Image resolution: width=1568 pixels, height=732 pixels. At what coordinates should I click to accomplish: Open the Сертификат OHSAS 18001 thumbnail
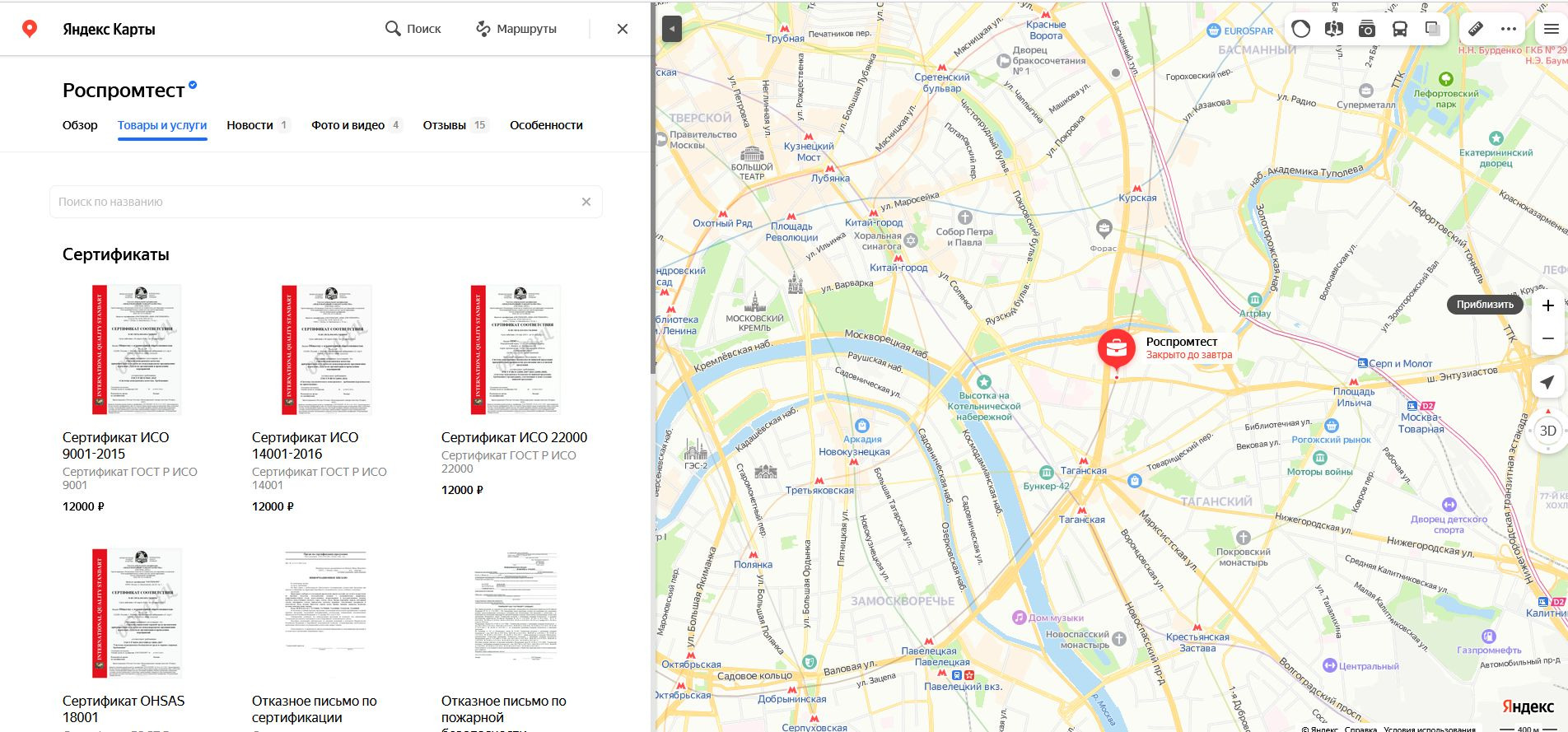[137, 613]
